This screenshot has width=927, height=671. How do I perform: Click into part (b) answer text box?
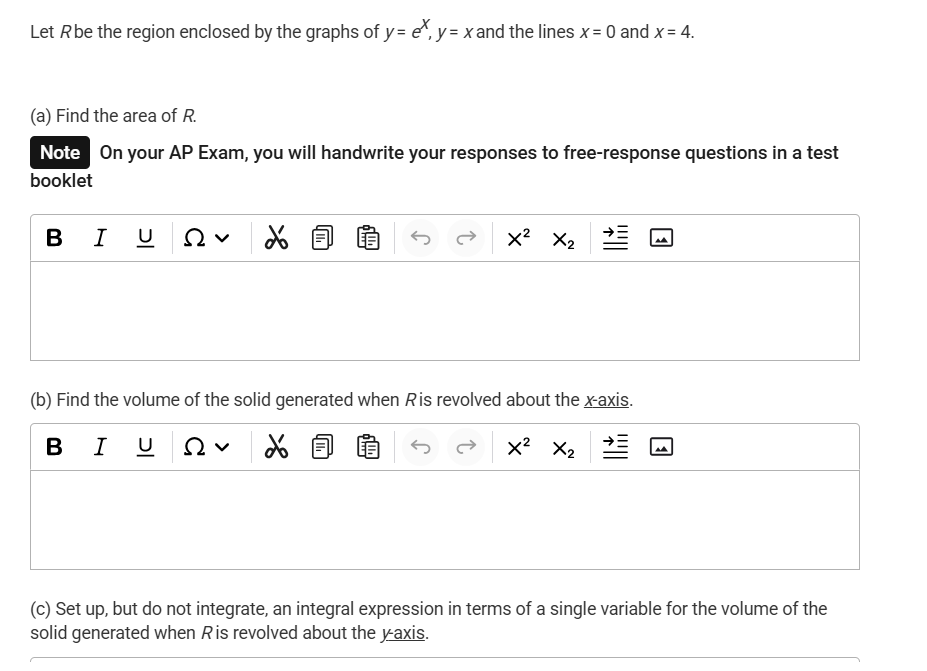(444, 519)
